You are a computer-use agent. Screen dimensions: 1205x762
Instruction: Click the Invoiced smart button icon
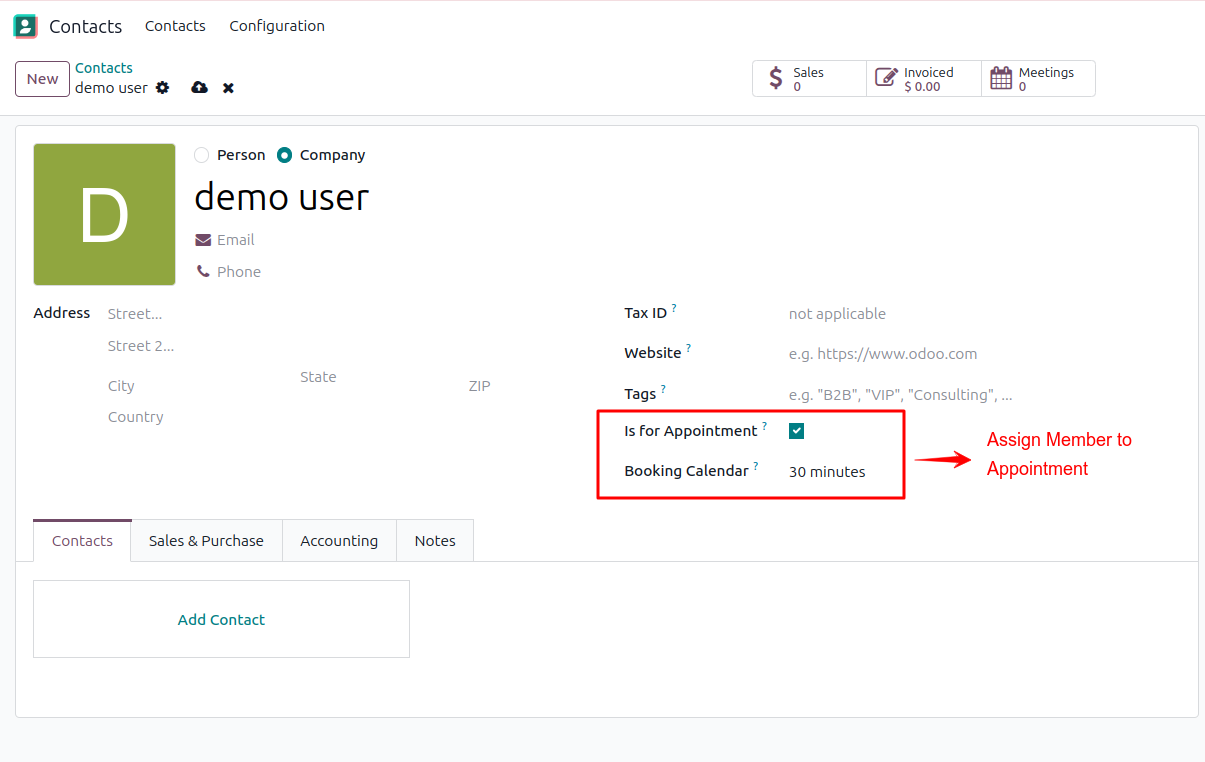pos(884,75)
